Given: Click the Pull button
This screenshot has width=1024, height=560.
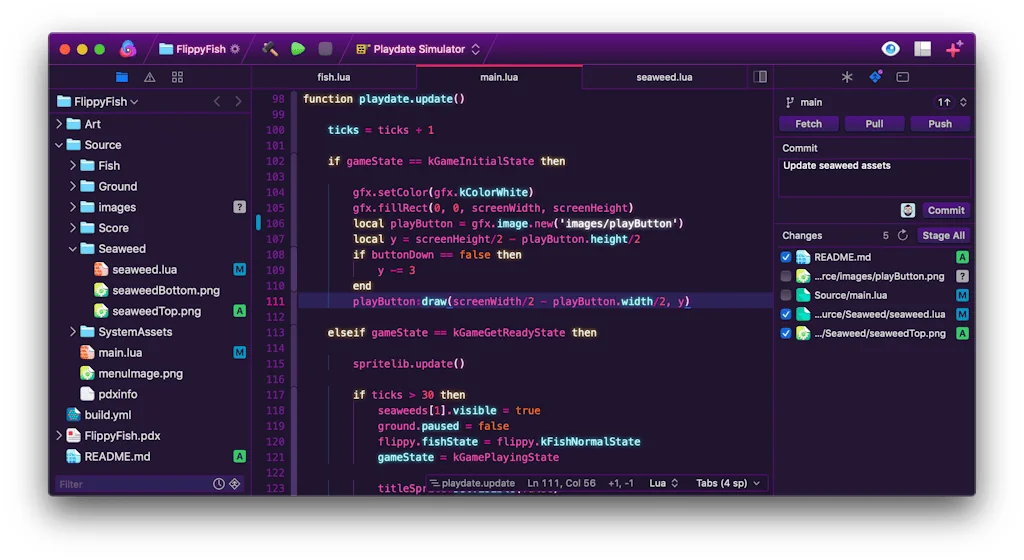Looking at the screenshot, I should 874,124.
